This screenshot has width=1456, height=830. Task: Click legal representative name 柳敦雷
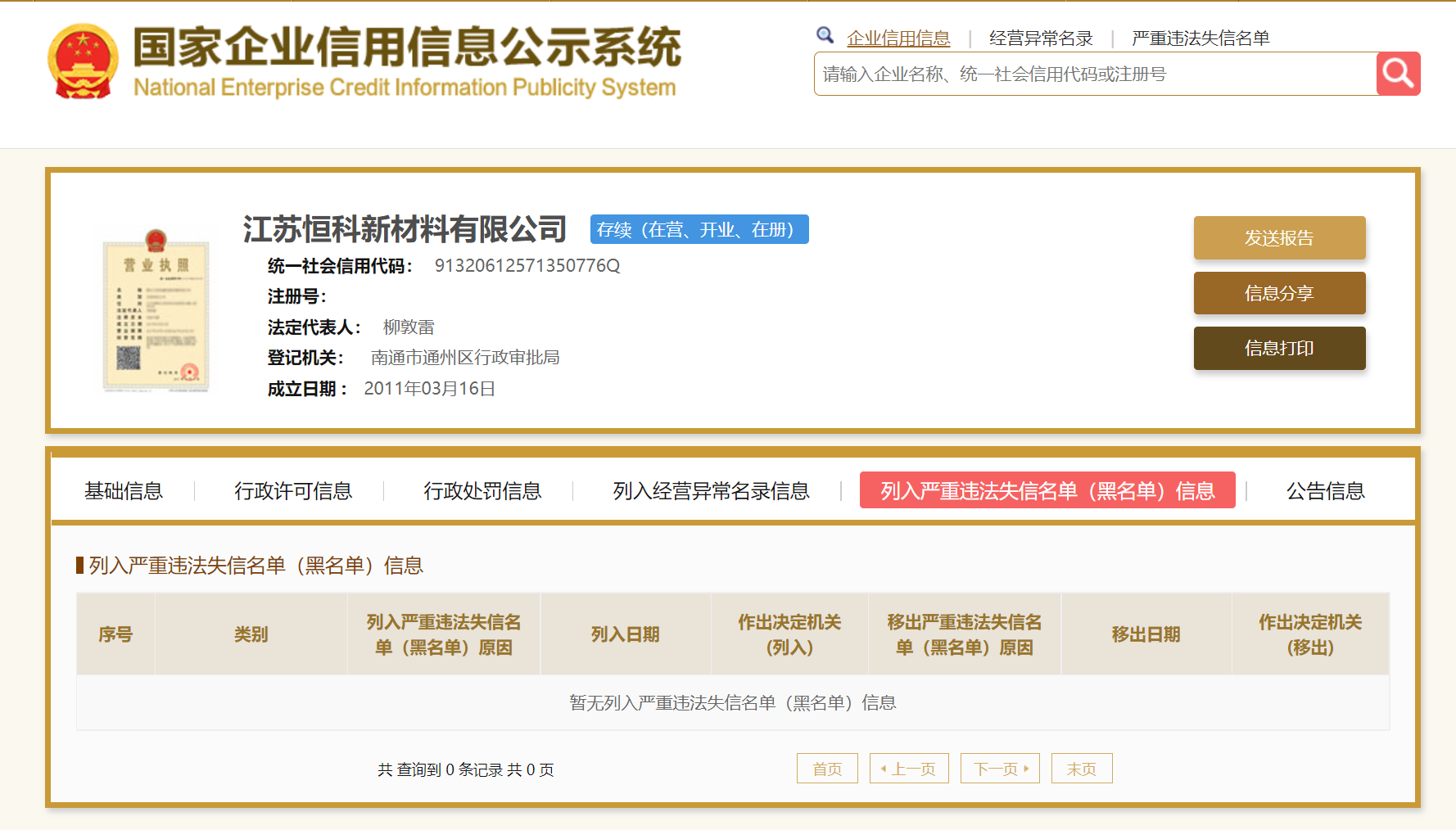tap(409, 327)
